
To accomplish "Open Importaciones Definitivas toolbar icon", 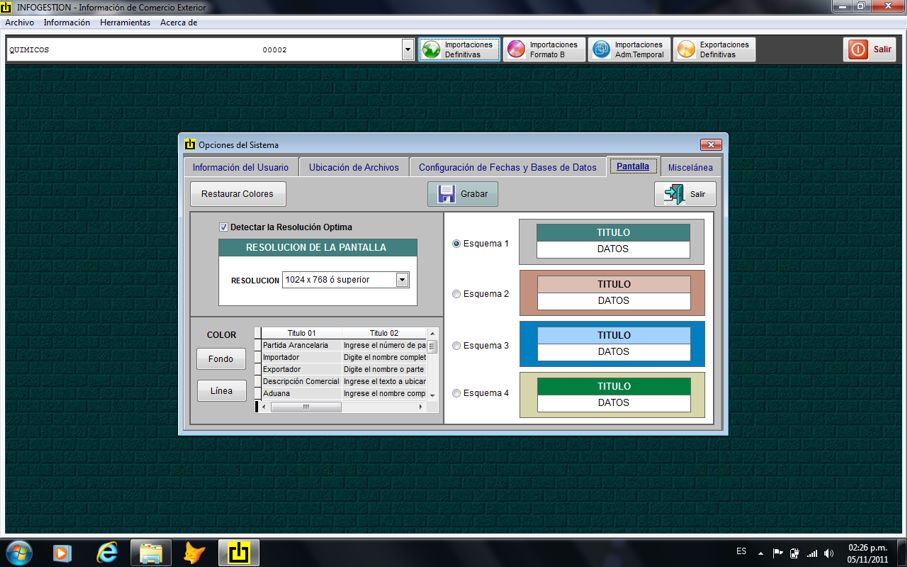I will [431, 50].
